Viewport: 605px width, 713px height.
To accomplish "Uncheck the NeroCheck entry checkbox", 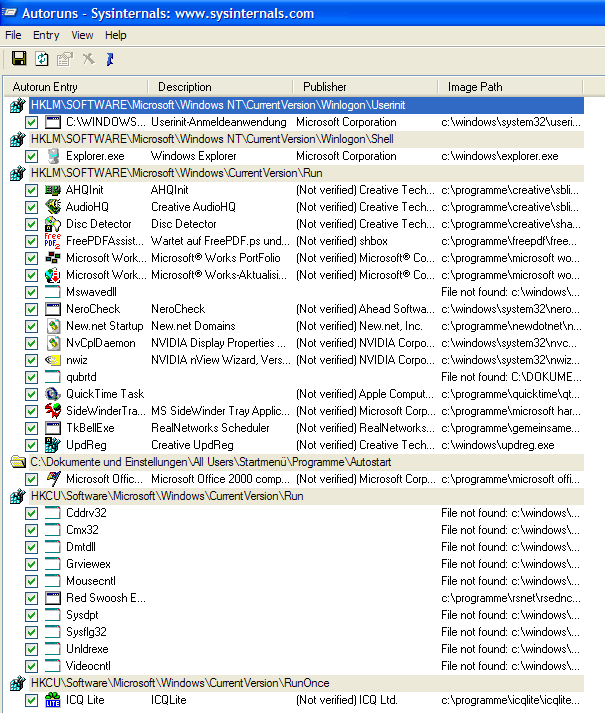I will [31, 309].
